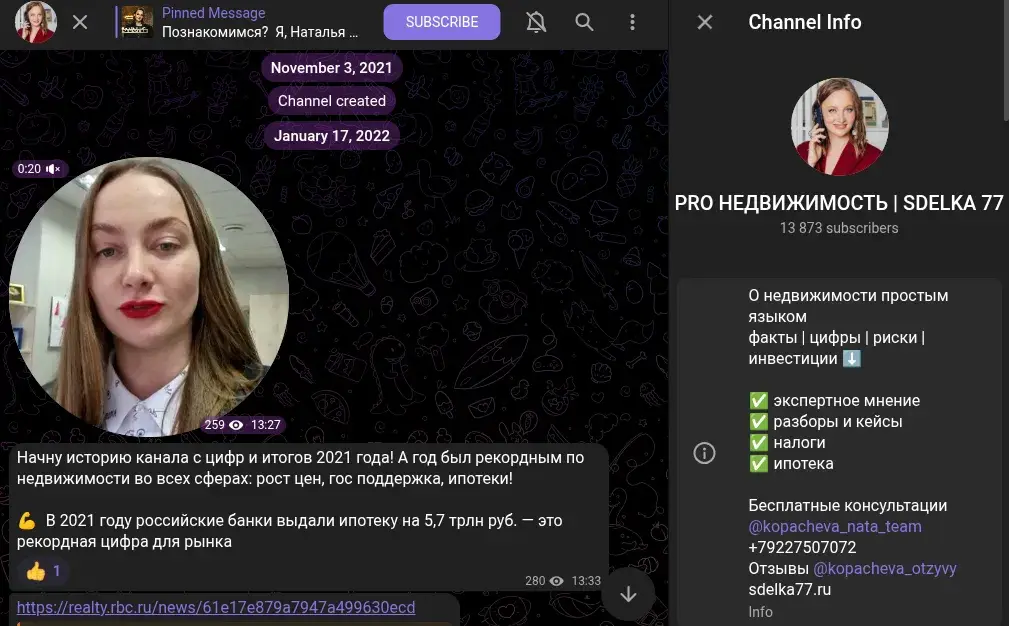Click the 280 views eye icon on the post

click(557, 581)
